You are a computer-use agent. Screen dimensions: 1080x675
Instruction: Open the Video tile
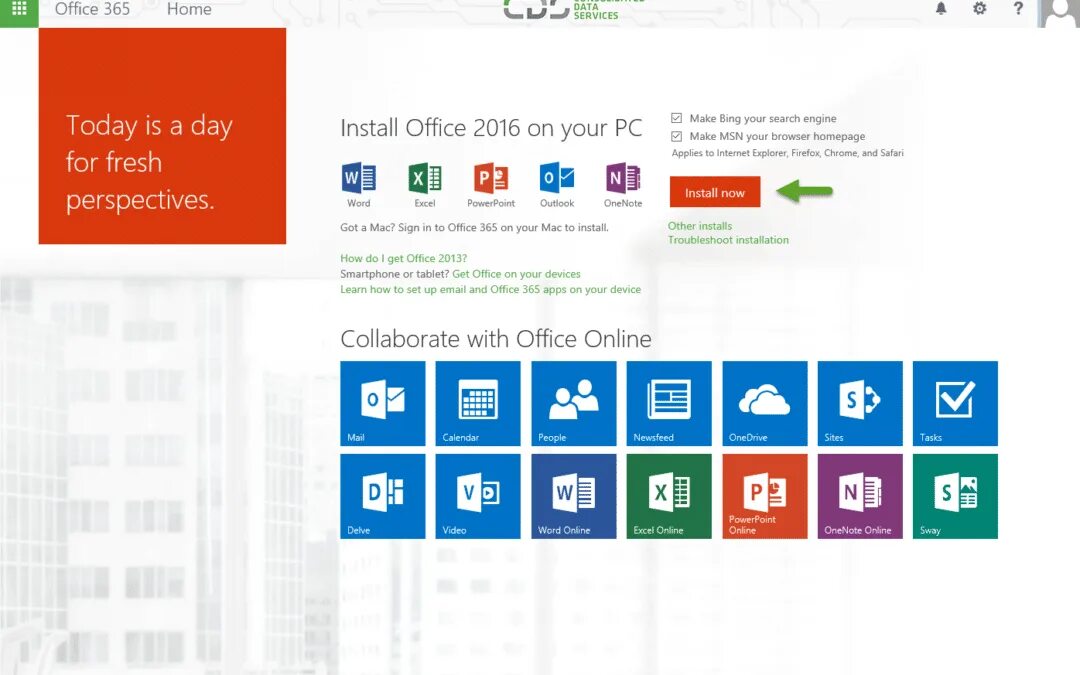click(478, 496)
